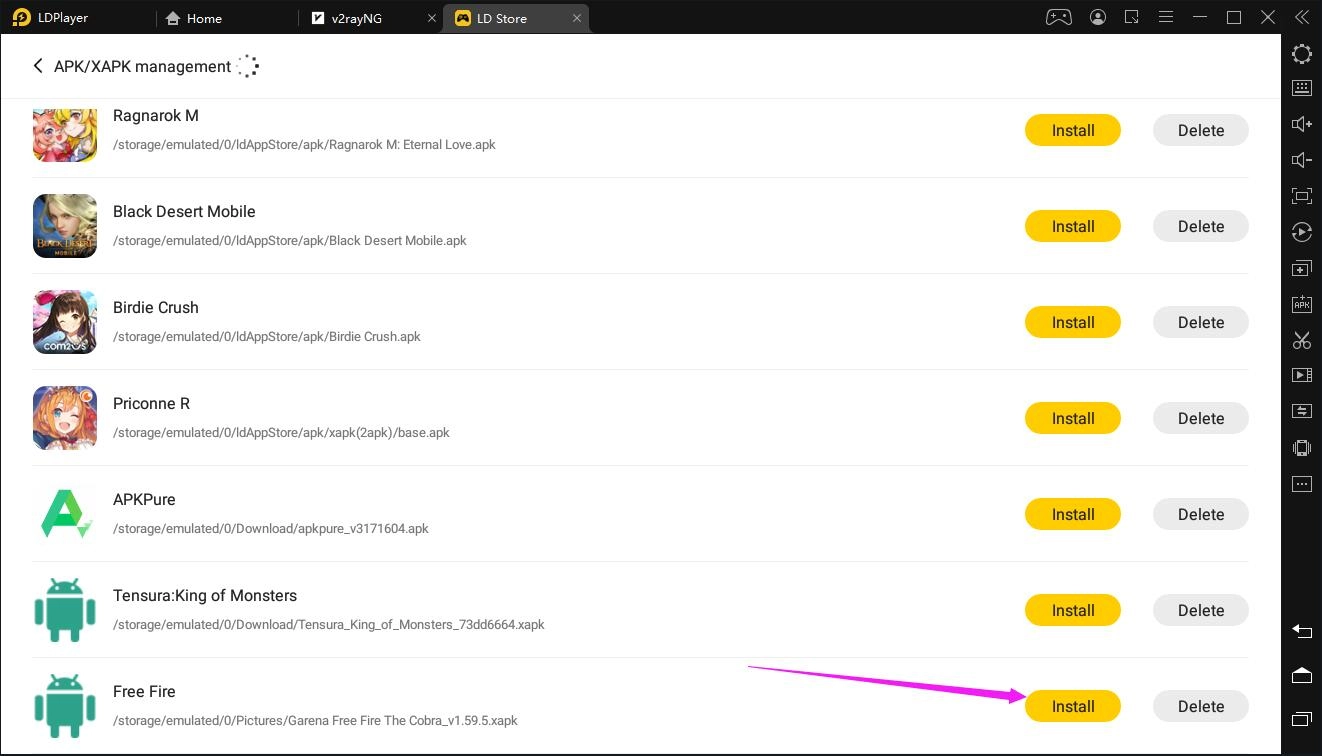
Task: Click the shake device icon
Action: (x=1301, y=447)
